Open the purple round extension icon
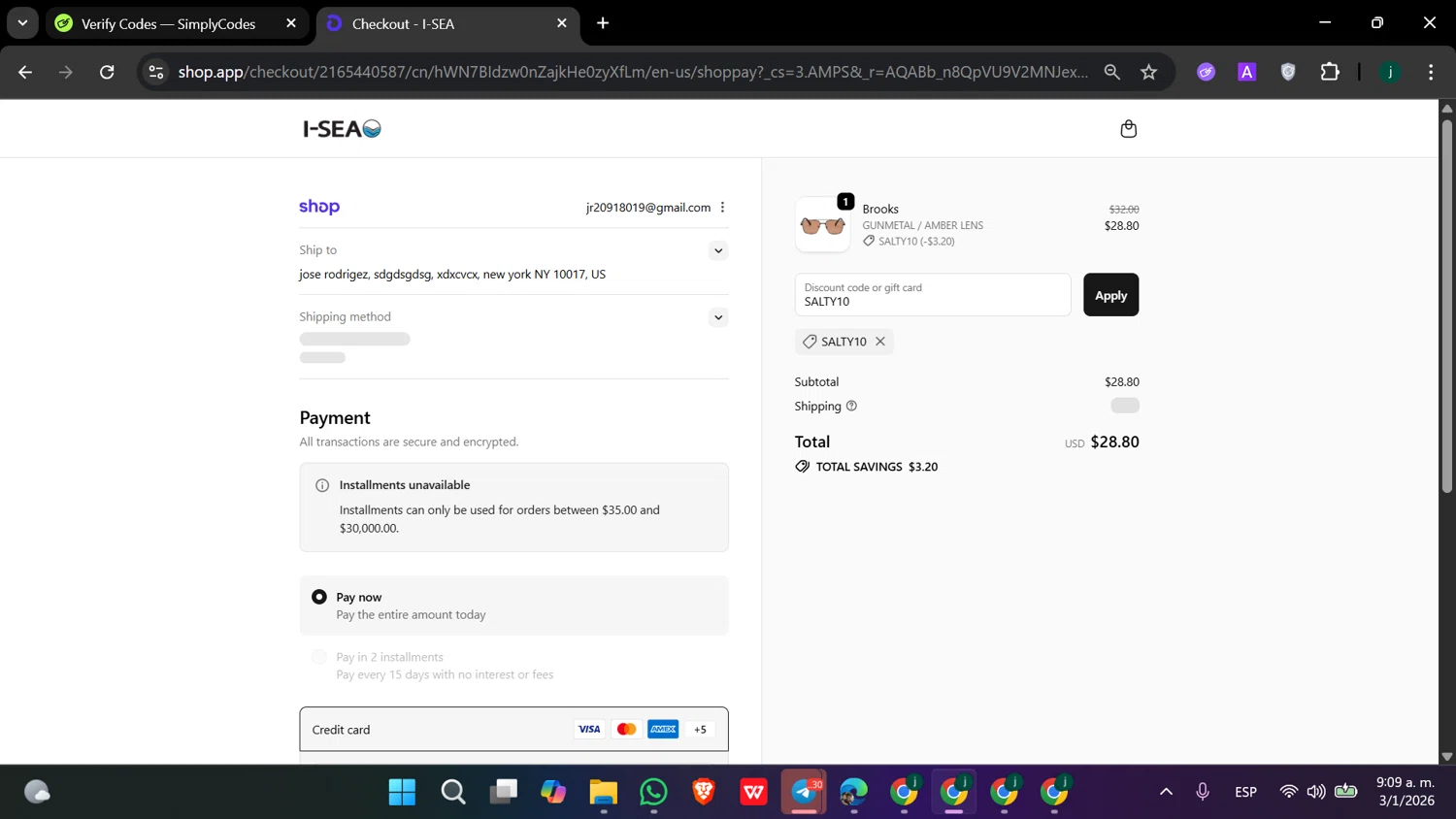Viewport: 1456px width, 819px height. pos(1206,72)
